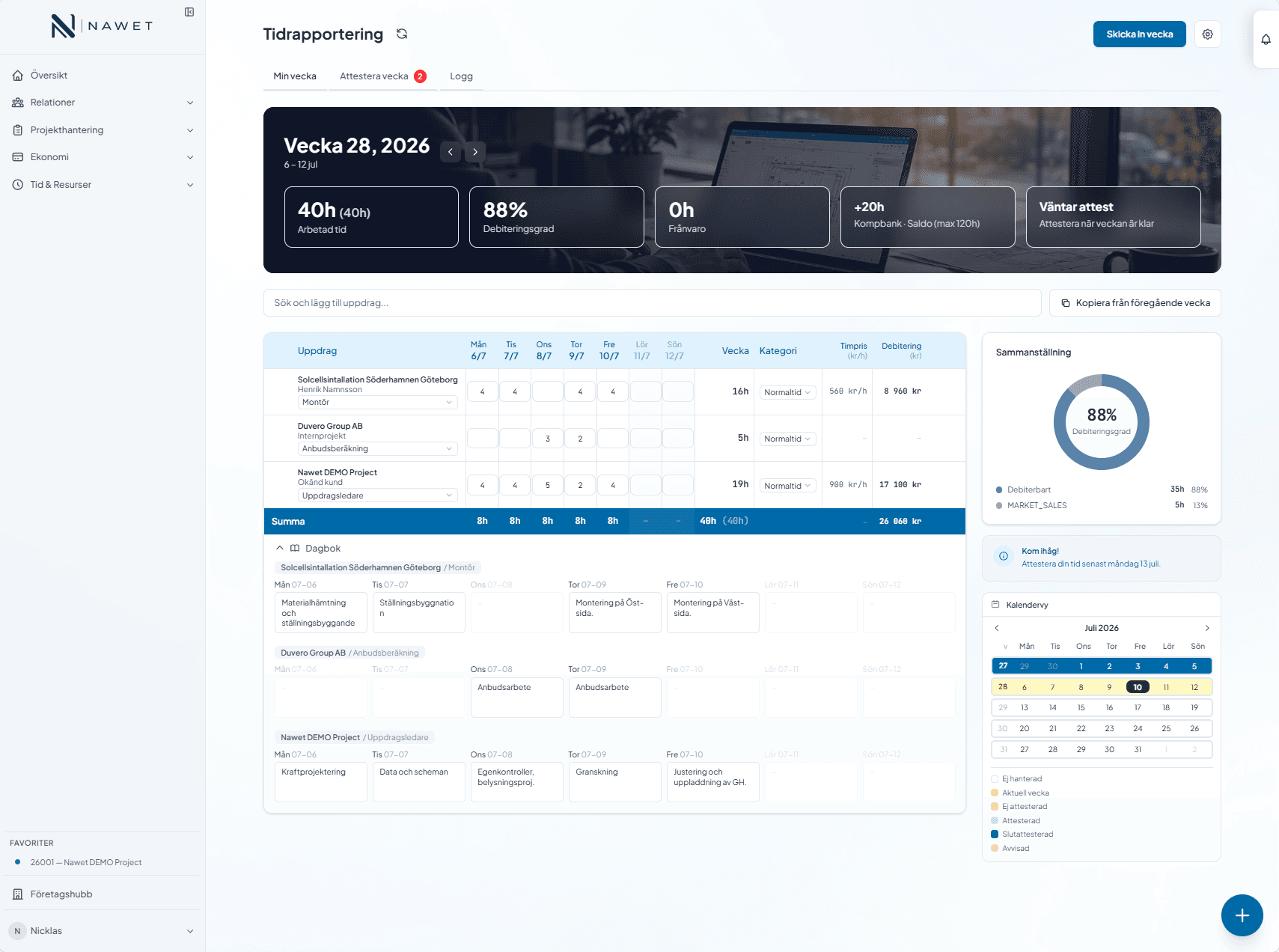Click the Kom ihåg info icon

[1004, 556]
